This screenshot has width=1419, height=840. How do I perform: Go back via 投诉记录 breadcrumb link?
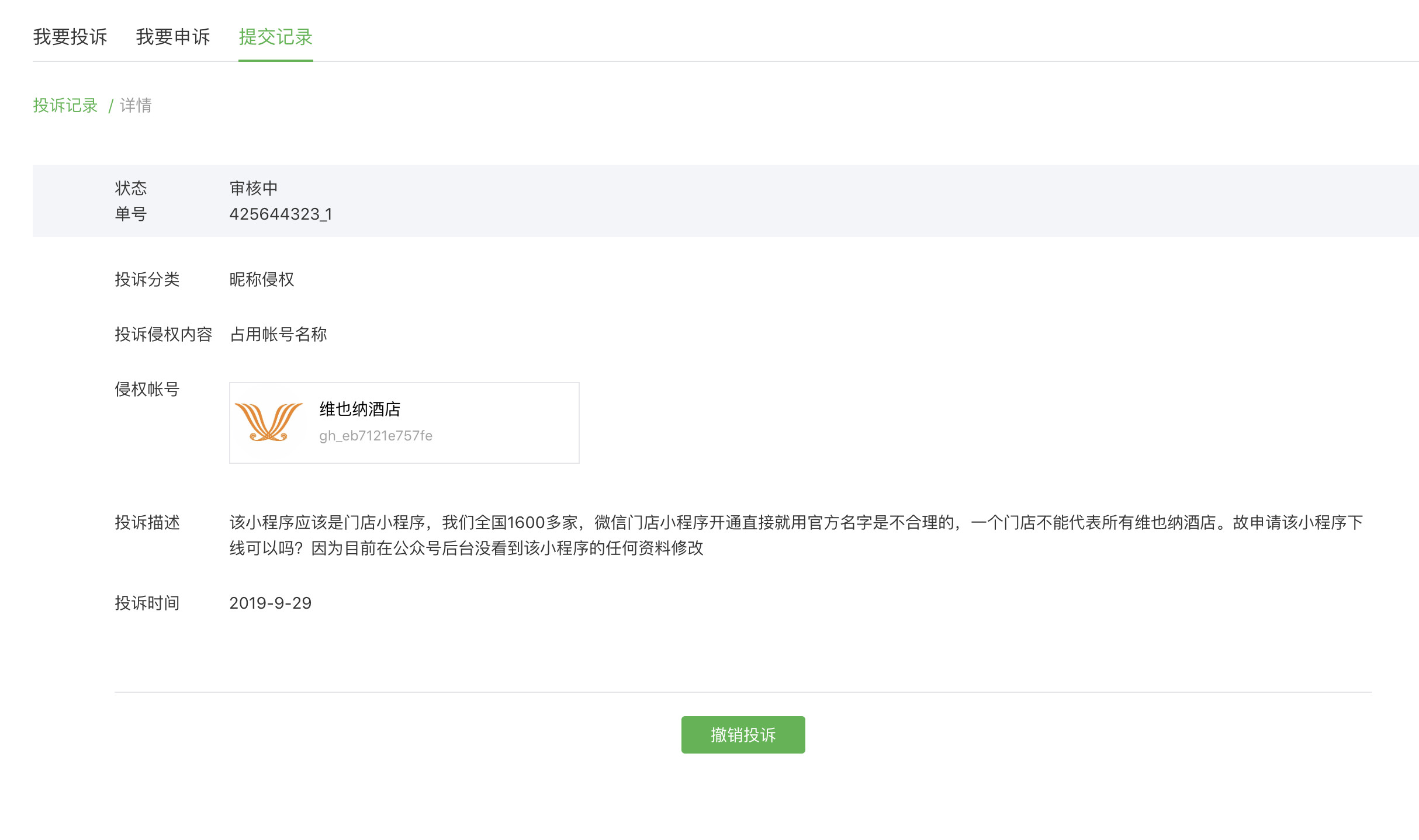tap(65, 105)
